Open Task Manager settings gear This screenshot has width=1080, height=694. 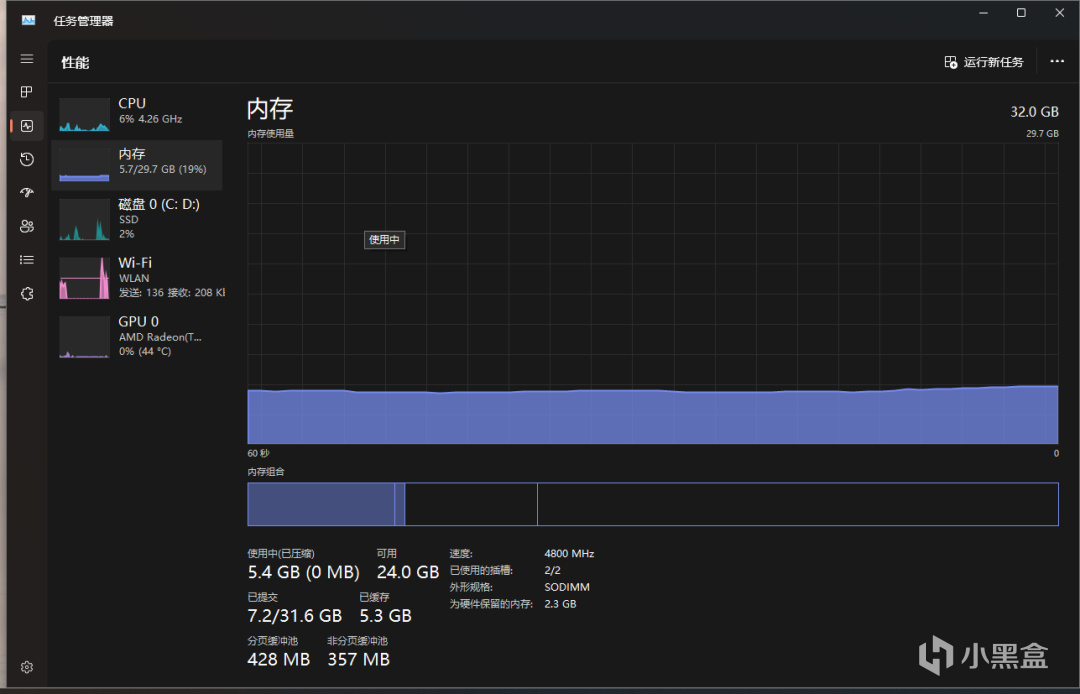(x=27, y=667)
